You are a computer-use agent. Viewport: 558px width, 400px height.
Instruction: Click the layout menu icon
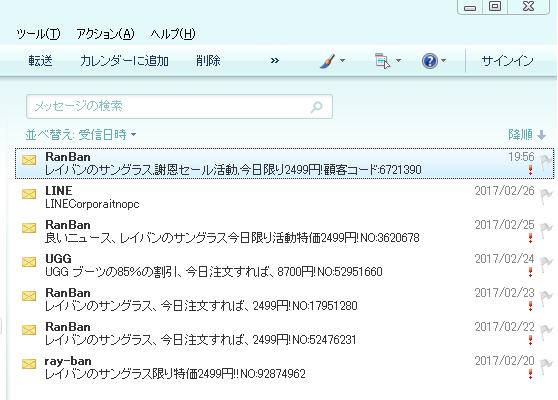coord(383,61)
